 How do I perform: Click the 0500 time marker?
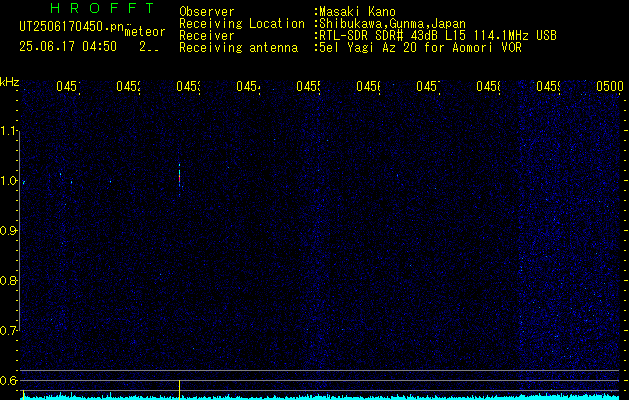click(x=610, y=86)
